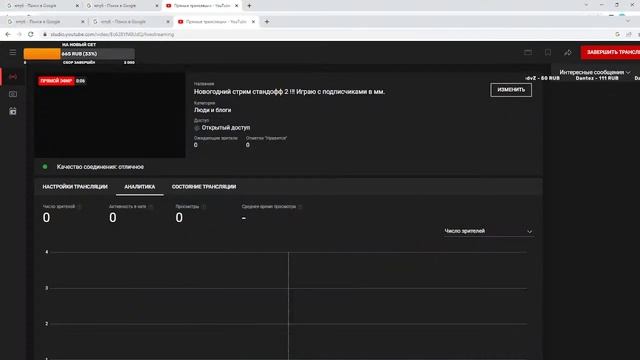Click the vertical marker line in the viewers chart

pos(288,306)
